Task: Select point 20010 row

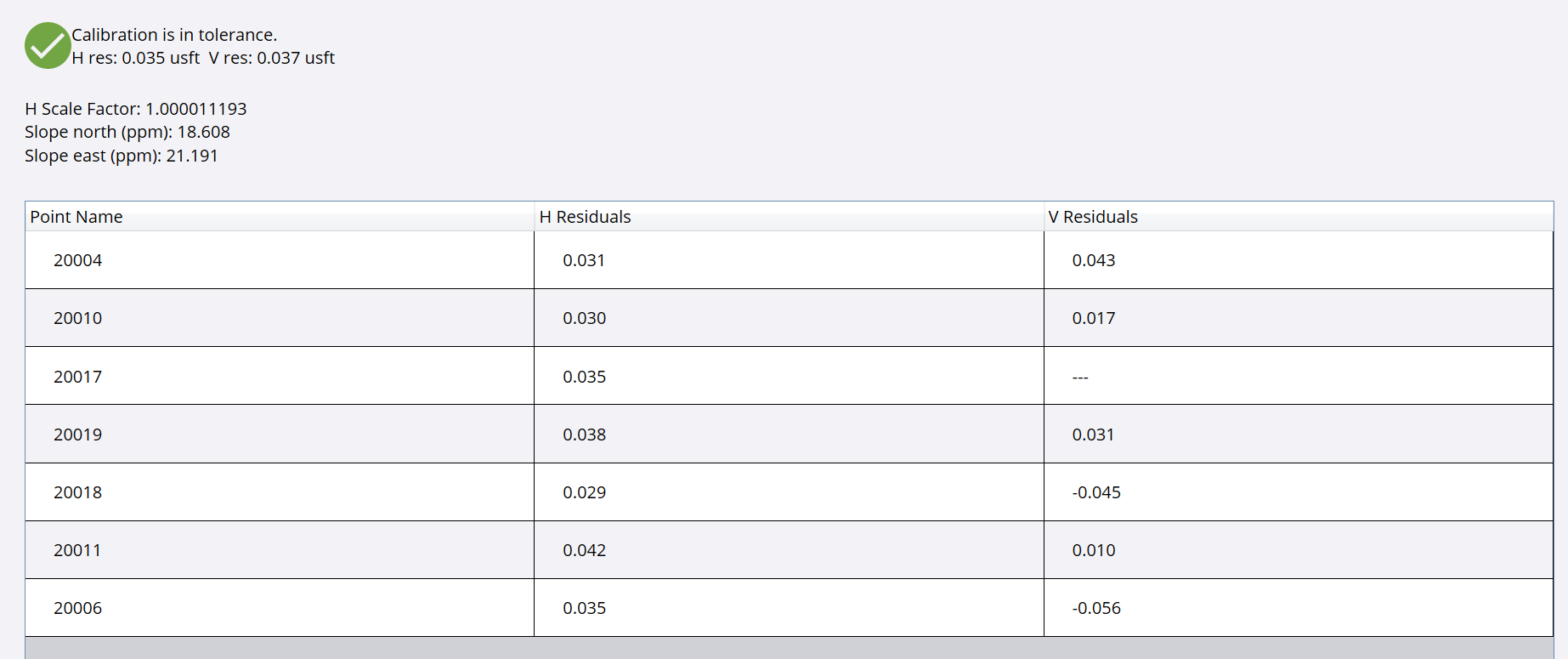Action: tap(78, 318)
